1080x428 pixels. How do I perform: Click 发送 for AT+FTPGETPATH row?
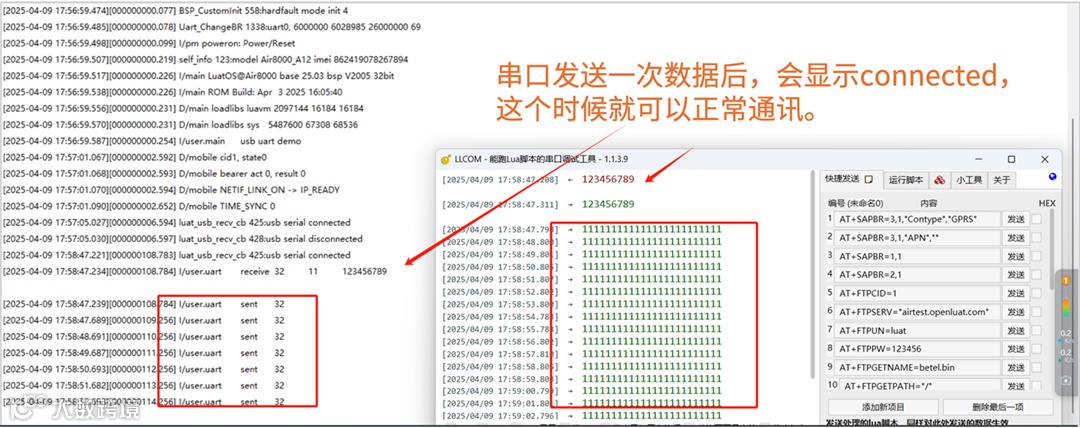pyautogui.click(x=1016, y=385)
